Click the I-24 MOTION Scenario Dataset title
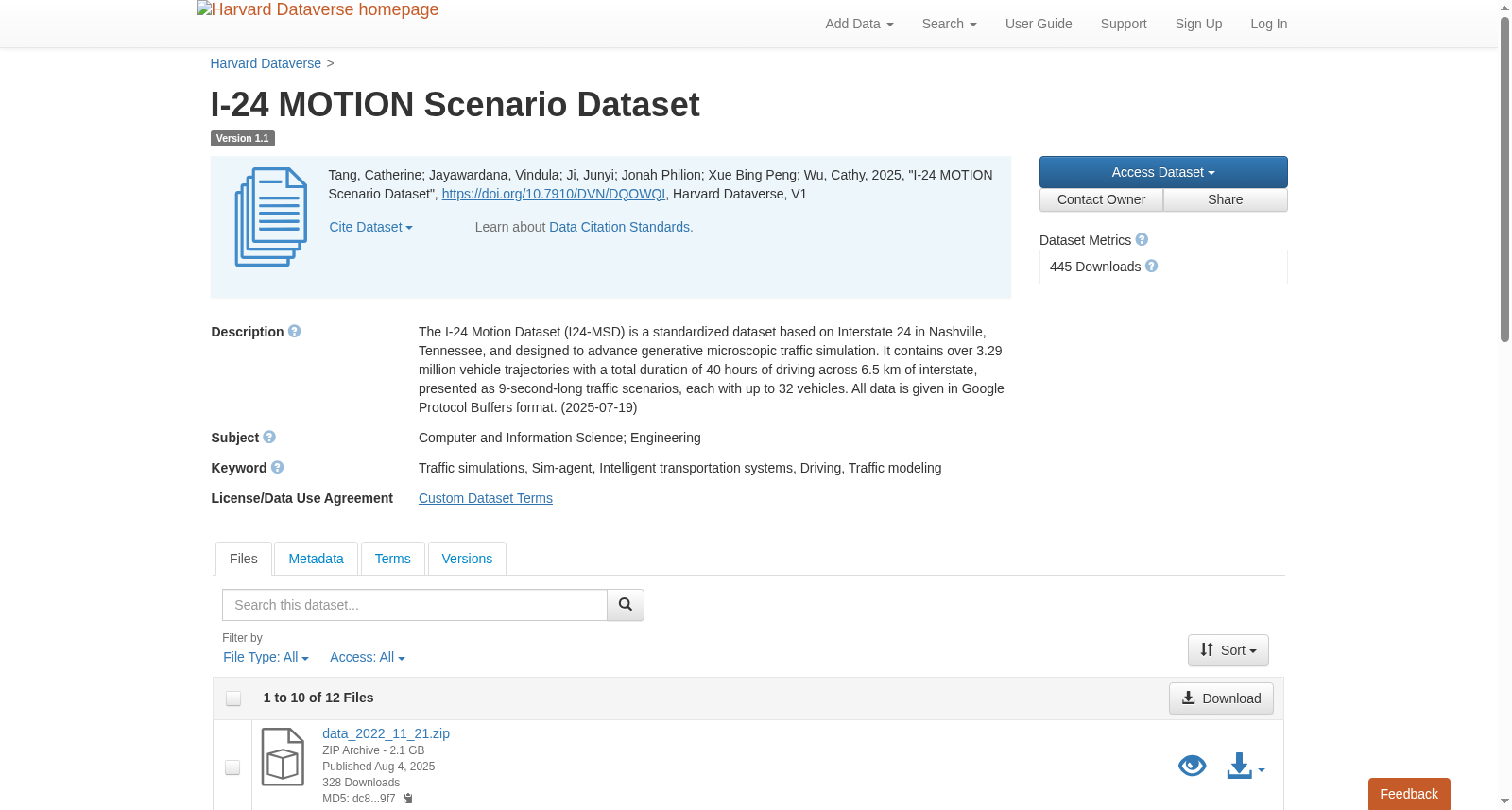This screenshot has height=810, width=1512. point(455,104)
